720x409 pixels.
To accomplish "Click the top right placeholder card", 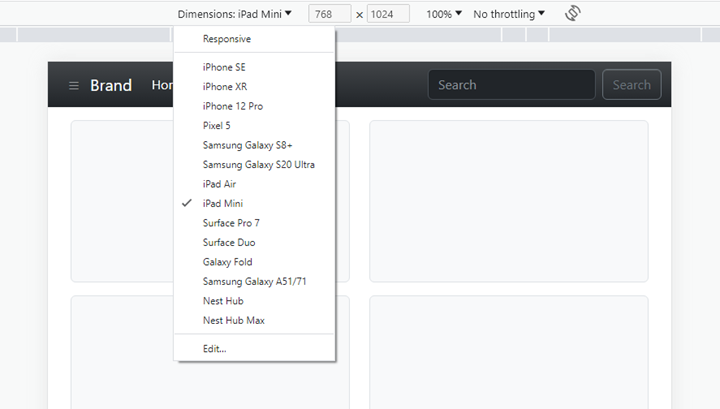I will click(x=509, y=201).
